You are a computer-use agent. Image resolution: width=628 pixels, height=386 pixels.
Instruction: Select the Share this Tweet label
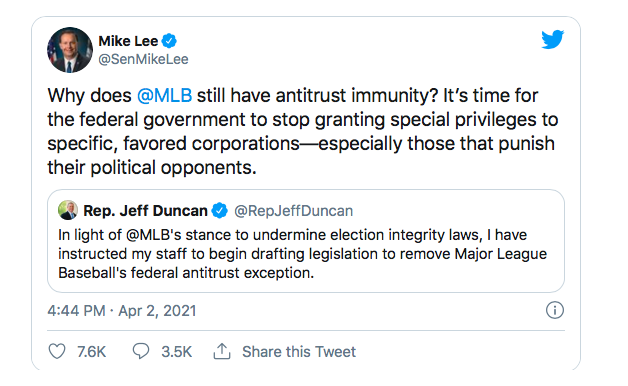pos(299,352)
